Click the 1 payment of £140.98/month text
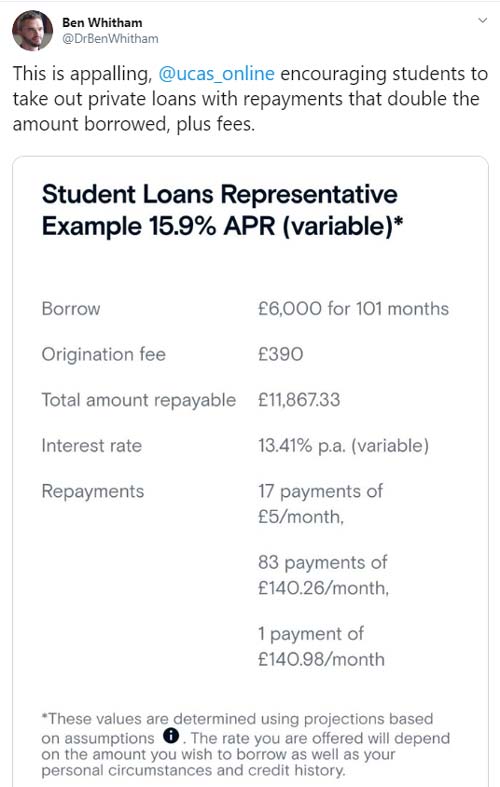Viewport: 500px width, 787px height. click(321, 646)
